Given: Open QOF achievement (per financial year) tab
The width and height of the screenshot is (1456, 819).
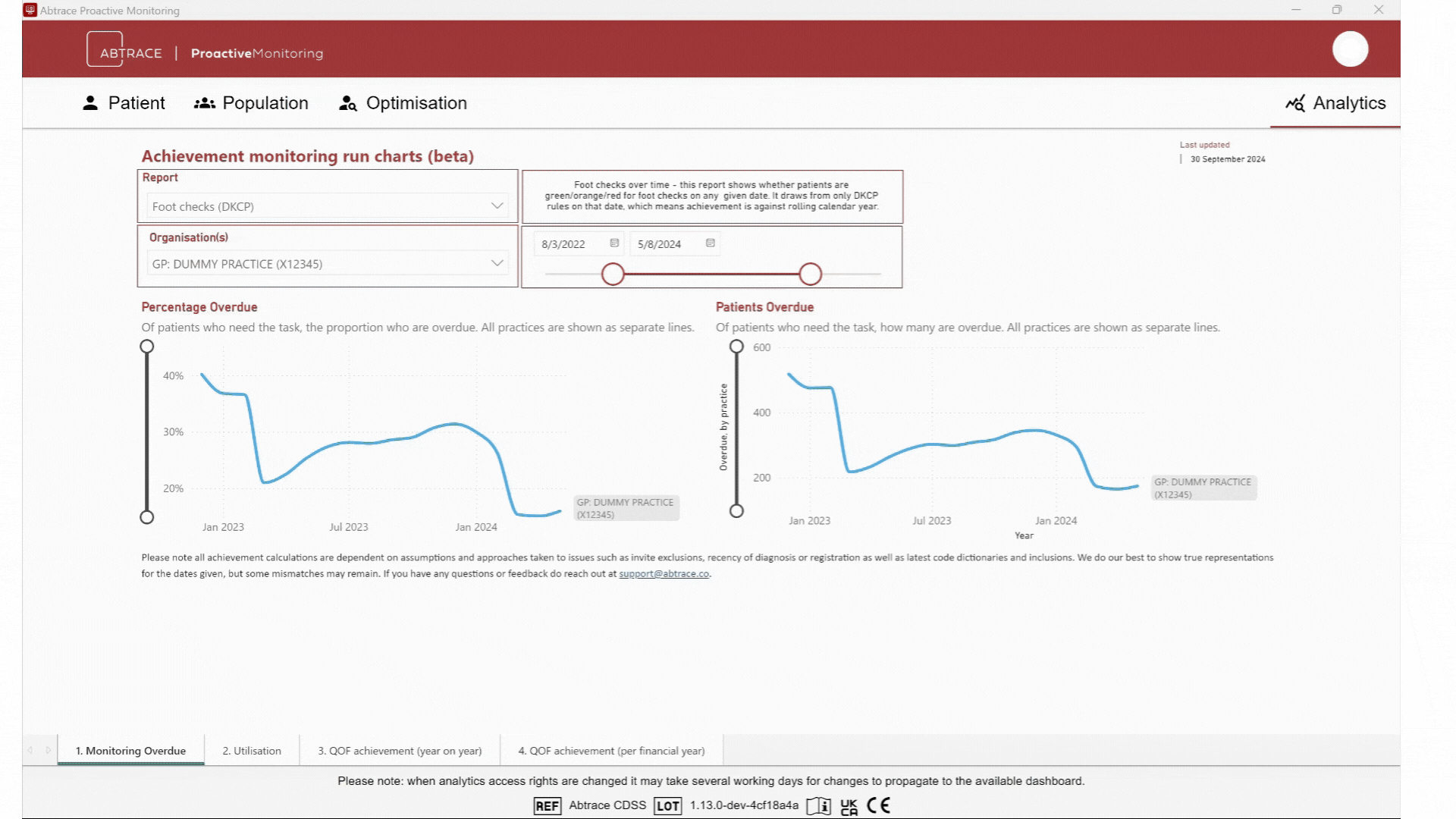Looking at the screenshot, I should click(x=611, y=751).
